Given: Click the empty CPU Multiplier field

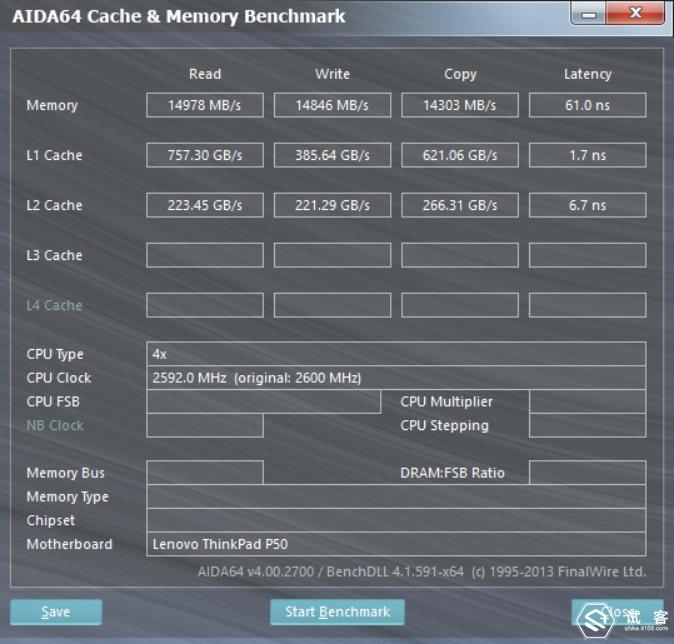Looking at the screenshot, I should point(587,402).
